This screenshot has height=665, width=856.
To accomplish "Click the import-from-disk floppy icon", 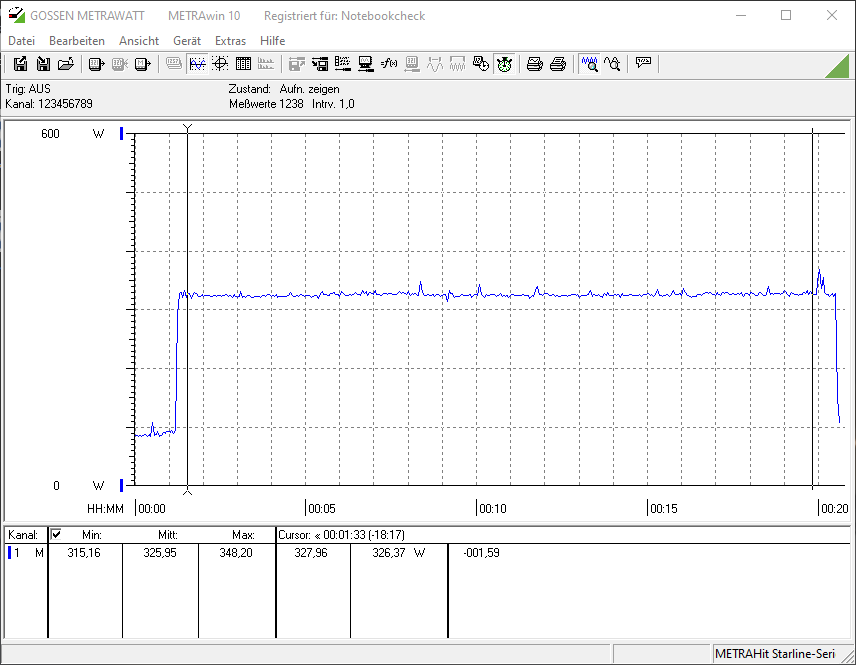I will pyautogui.click(x=43, y=64).
